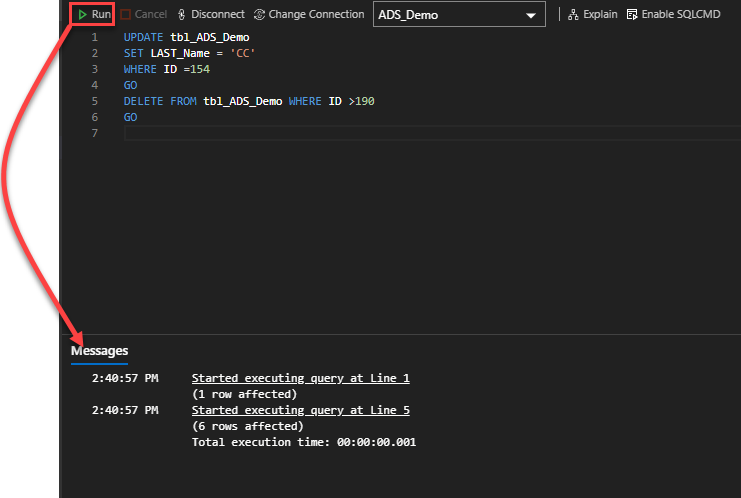Show the Explain query plan
The image size is (741, 498).
[x=593, y=15]
